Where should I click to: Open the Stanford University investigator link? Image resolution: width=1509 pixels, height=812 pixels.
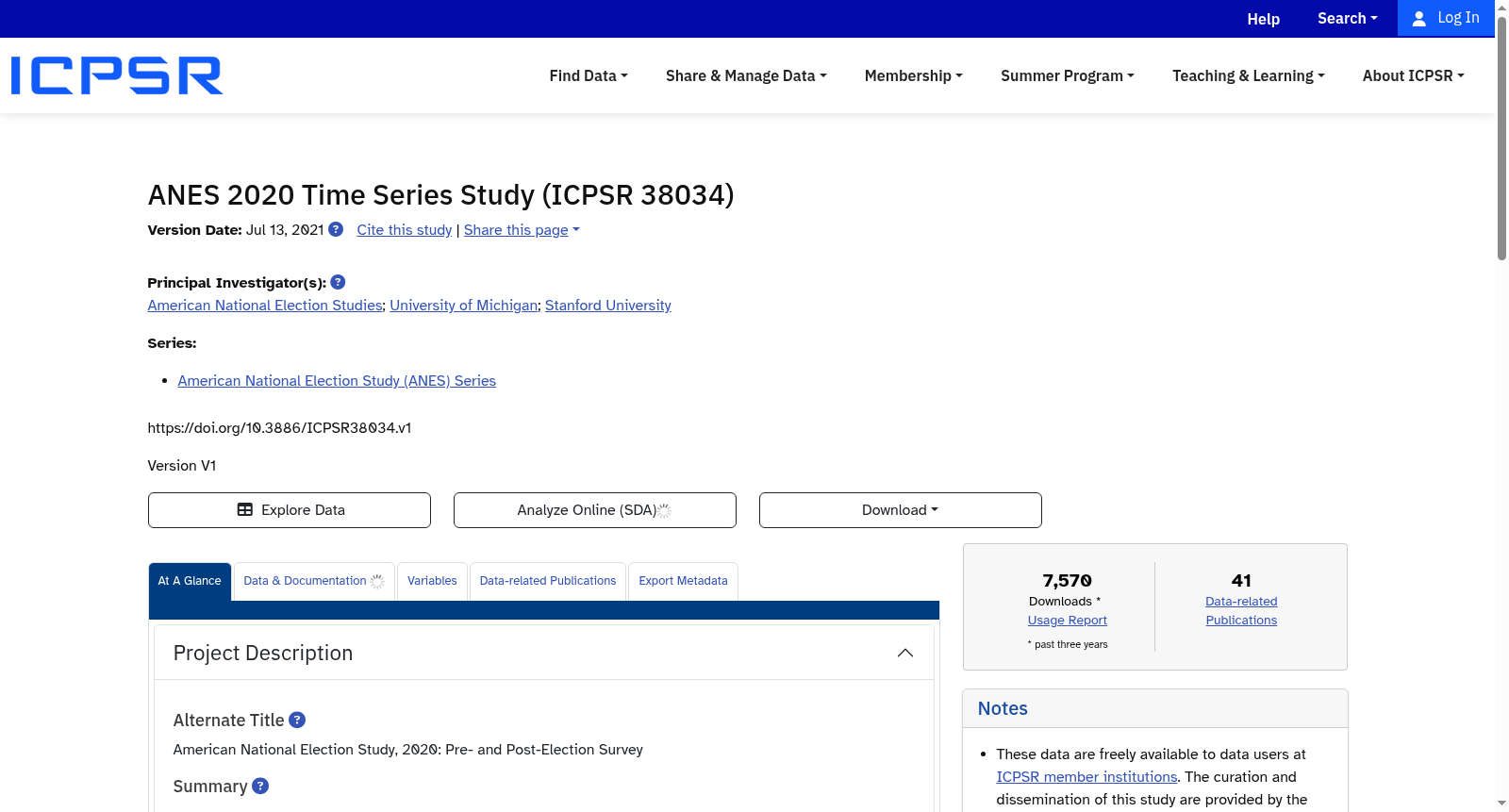coord(608,306)
